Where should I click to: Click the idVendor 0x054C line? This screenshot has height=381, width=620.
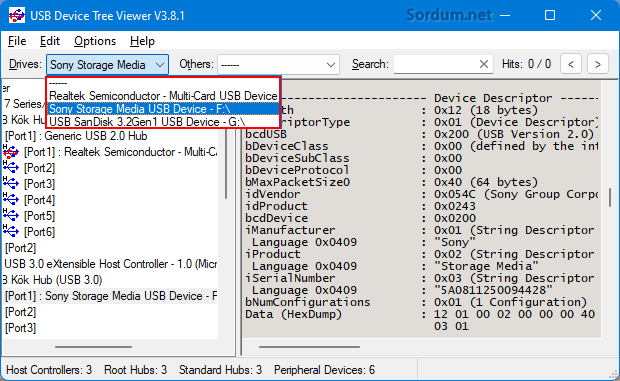422,194
